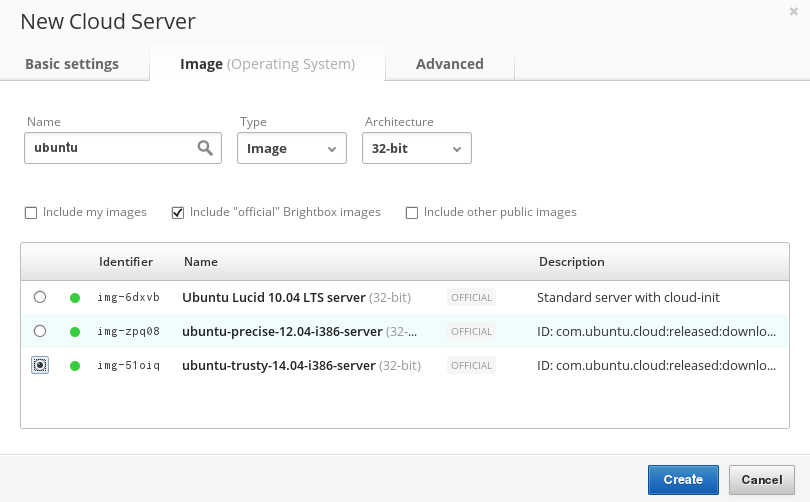This screenshot has height=502, width=810.
Task: Select ubuntu-precise-12.04 radio button
Action: [40, 331]
